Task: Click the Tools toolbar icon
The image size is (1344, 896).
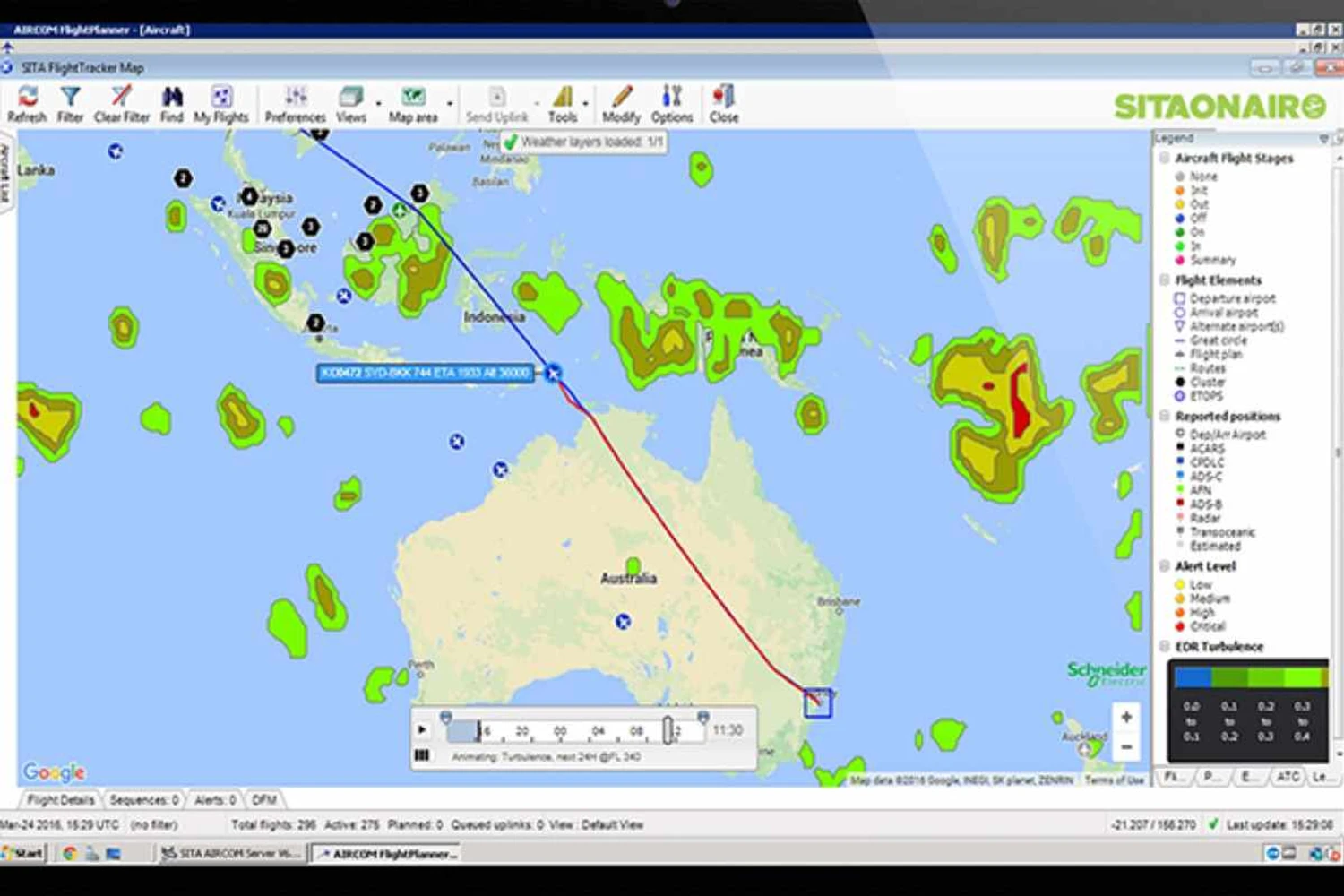Action: [563, 104]
